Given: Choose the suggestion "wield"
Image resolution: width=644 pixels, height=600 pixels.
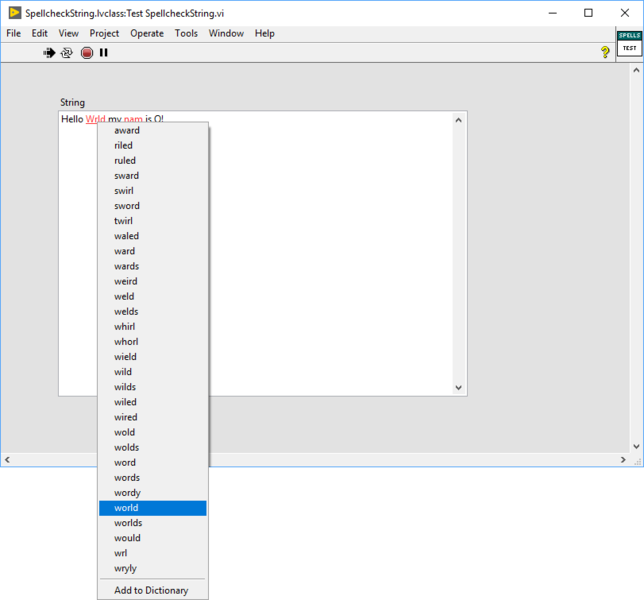Looking at the screenshot, I should pyautogui.click(x=152, y=357).
